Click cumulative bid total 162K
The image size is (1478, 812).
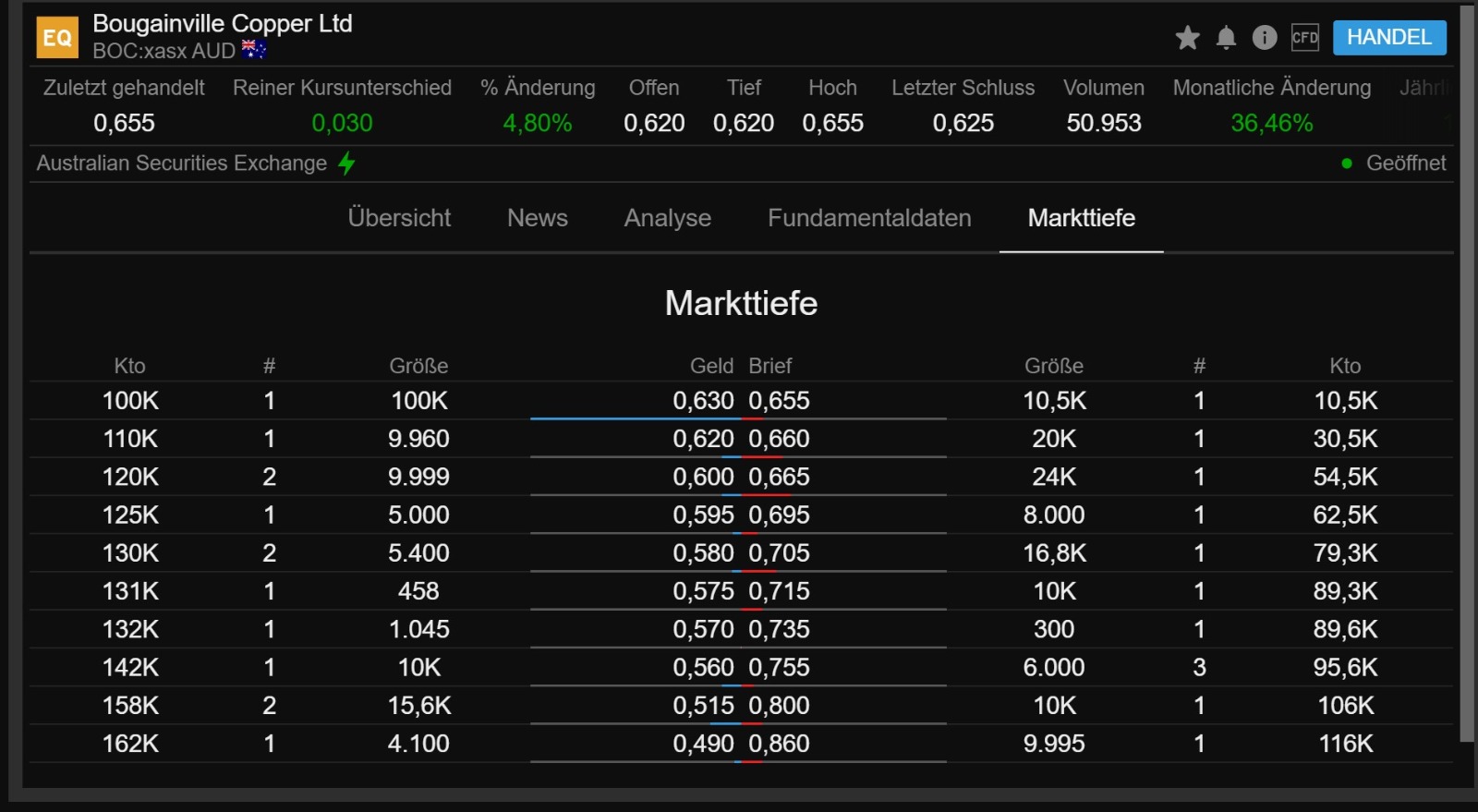[130, 744]
